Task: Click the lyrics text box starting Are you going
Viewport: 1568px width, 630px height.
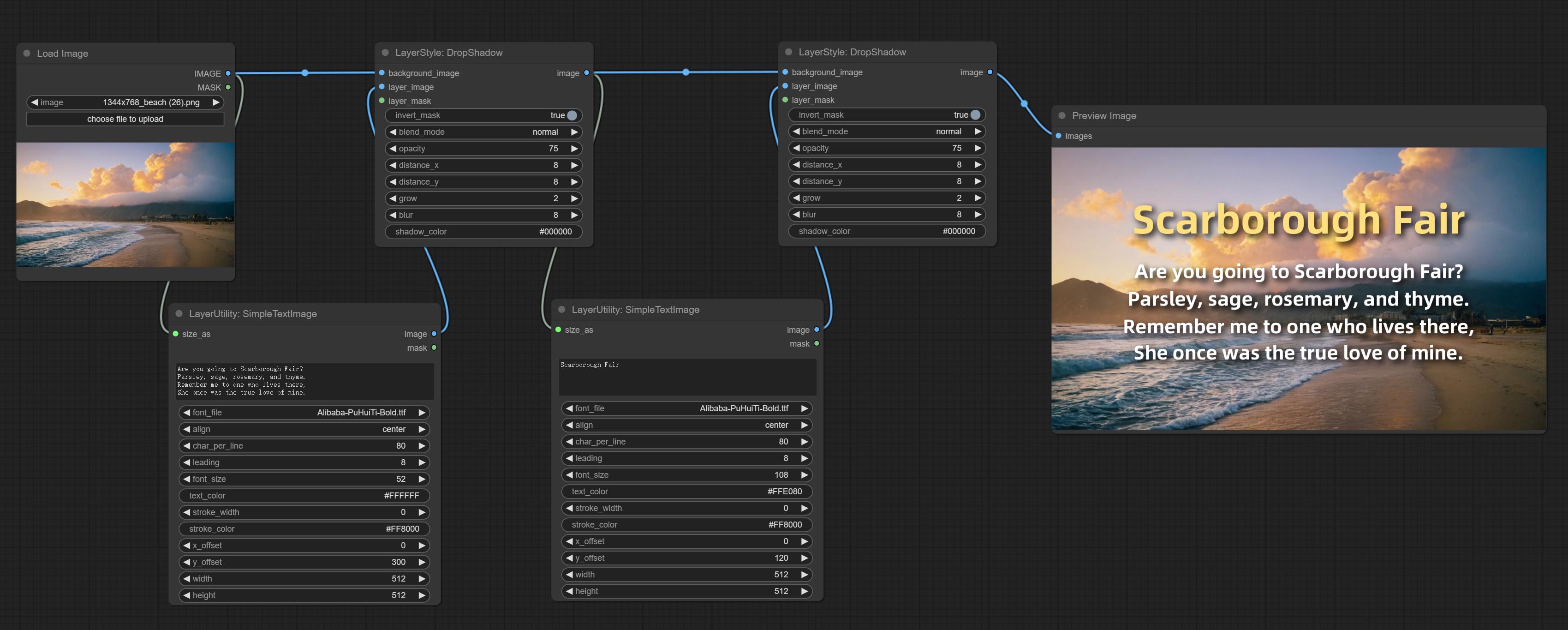Action: (x=304, y=381)
